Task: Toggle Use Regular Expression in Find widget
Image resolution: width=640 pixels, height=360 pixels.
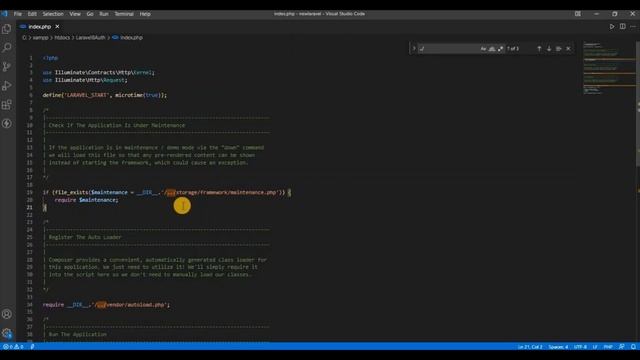Action: click(501, 49)
